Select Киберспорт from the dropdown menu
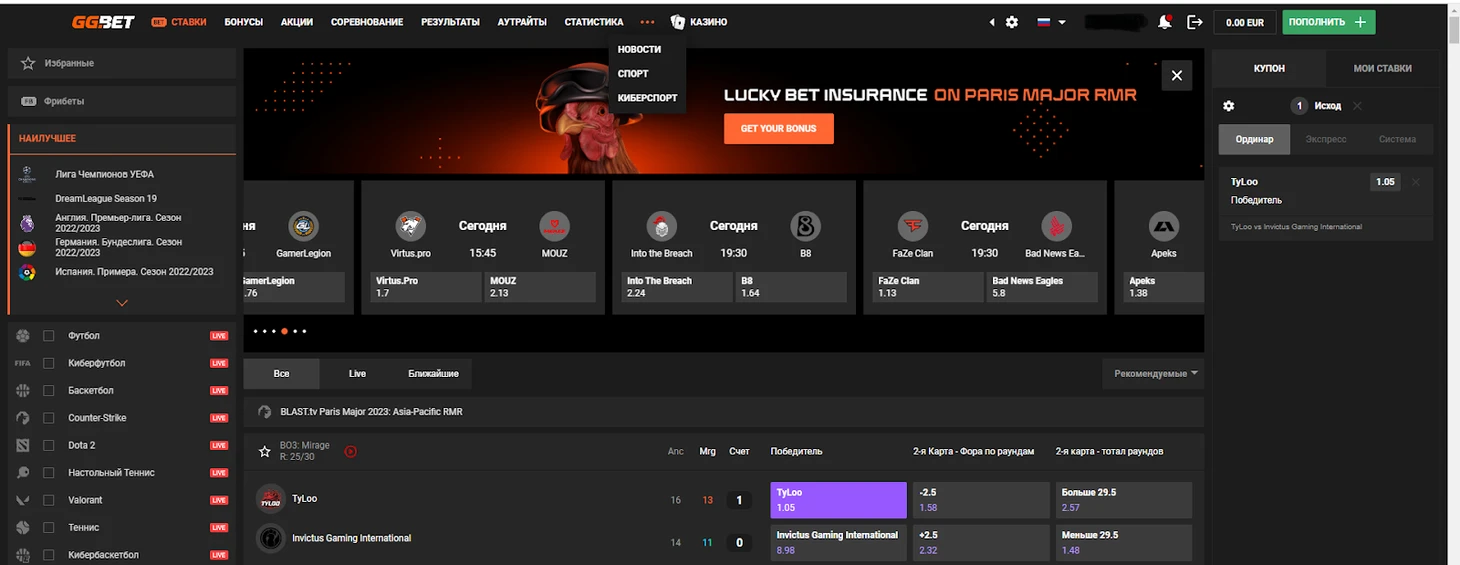The height and width of the screenshot is (565, 1460). (647, 98)
